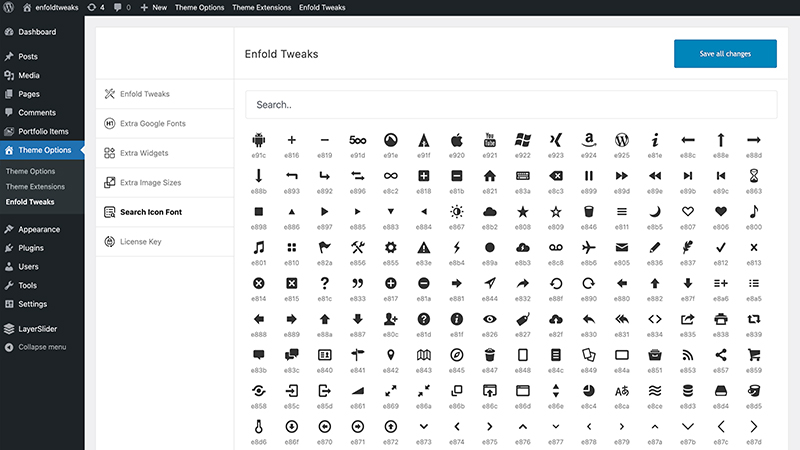Select the home icon e821
Screen dimensions: 800x450
[x=490, y=176]
